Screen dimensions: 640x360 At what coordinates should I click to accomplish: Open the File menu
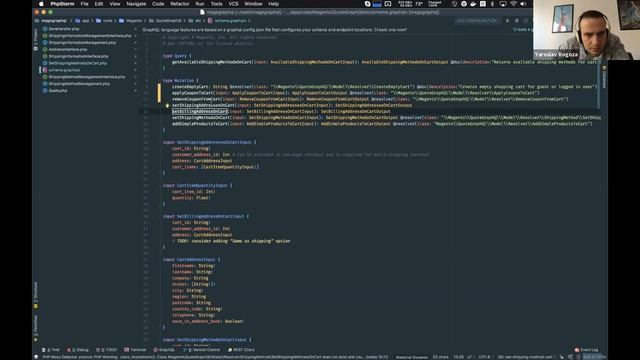84,4
